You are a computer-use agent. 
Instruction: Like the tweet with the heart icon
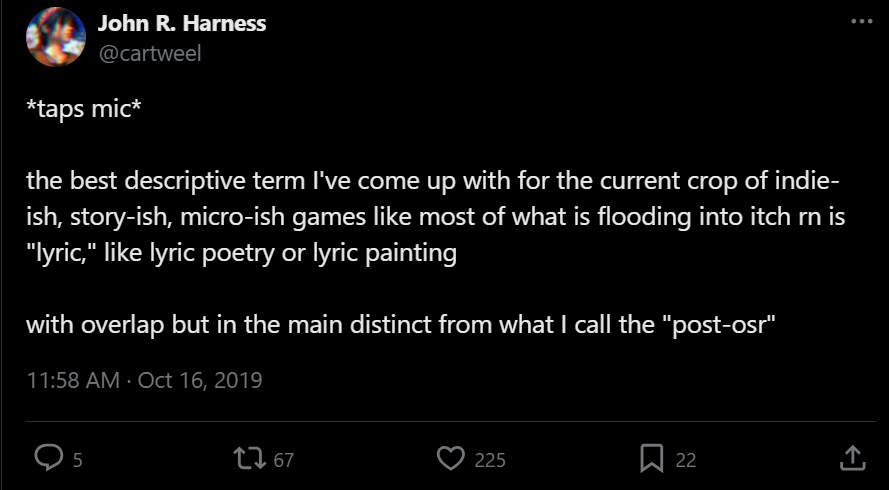coord(452,458)
